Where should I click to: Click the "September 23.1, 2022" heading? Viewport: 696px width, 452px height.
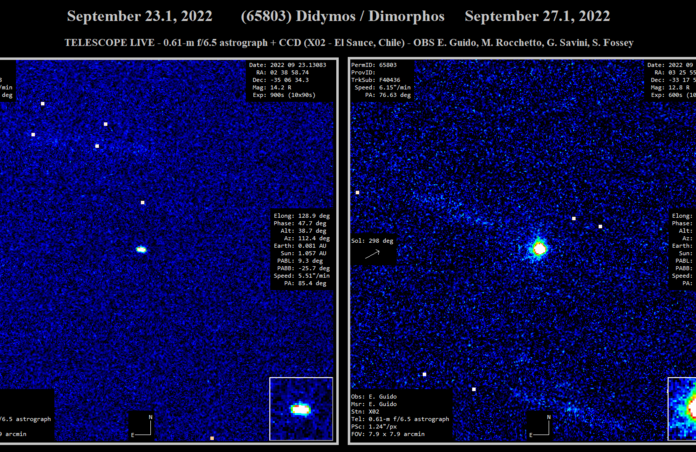click(139, 16)
